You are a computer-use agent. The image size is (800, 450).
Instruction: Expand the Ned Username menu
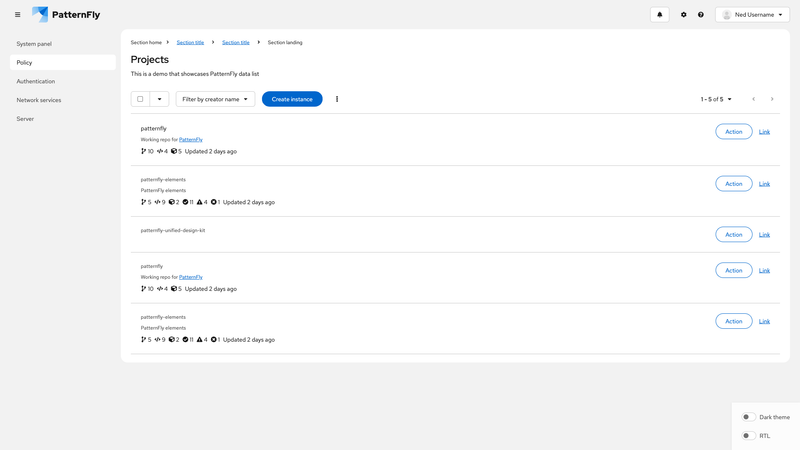tap(752, 15)
